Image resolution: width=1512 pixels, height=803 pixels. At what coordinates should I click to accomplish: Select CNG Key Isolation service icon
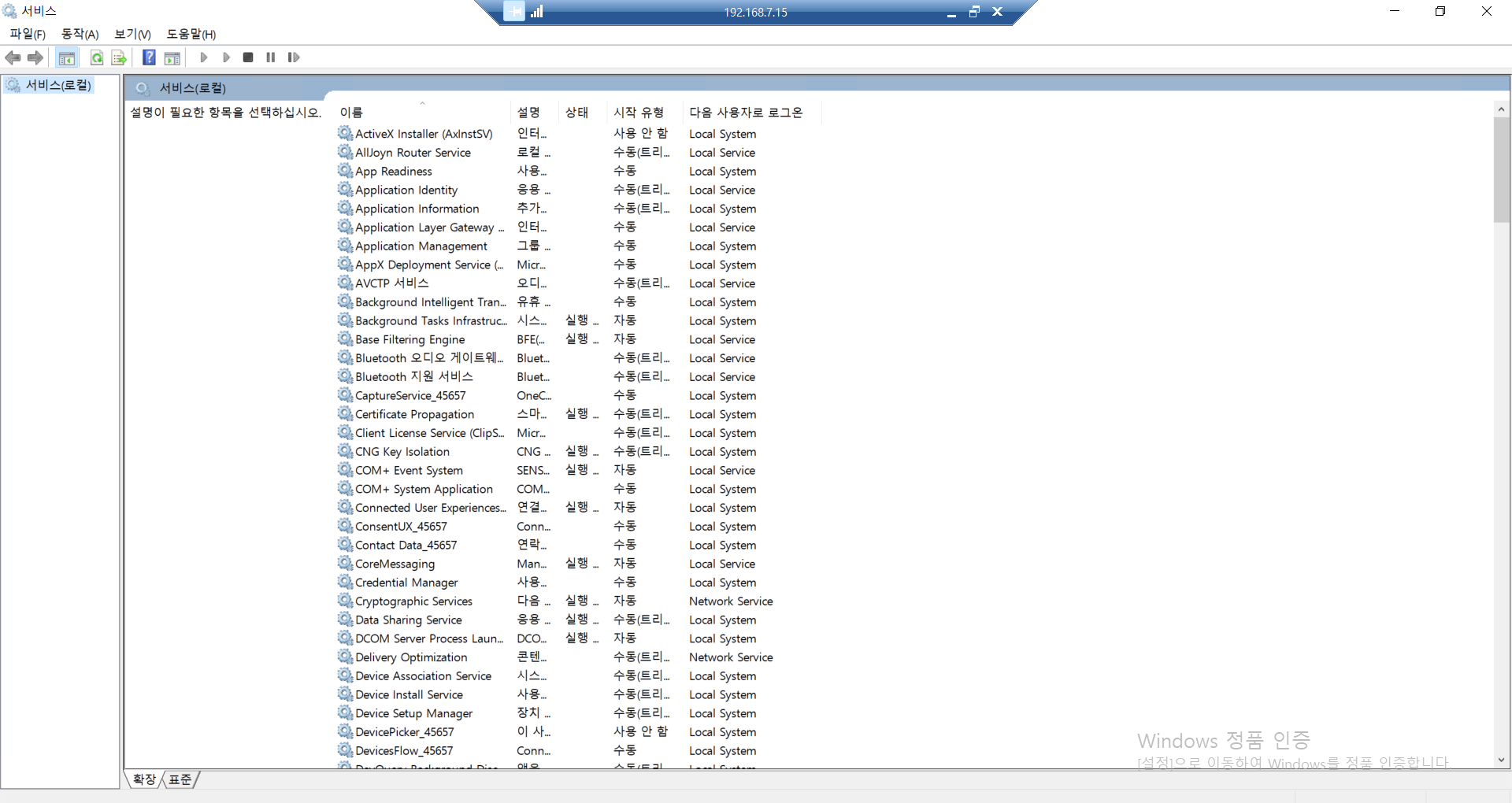click(345, 451)
